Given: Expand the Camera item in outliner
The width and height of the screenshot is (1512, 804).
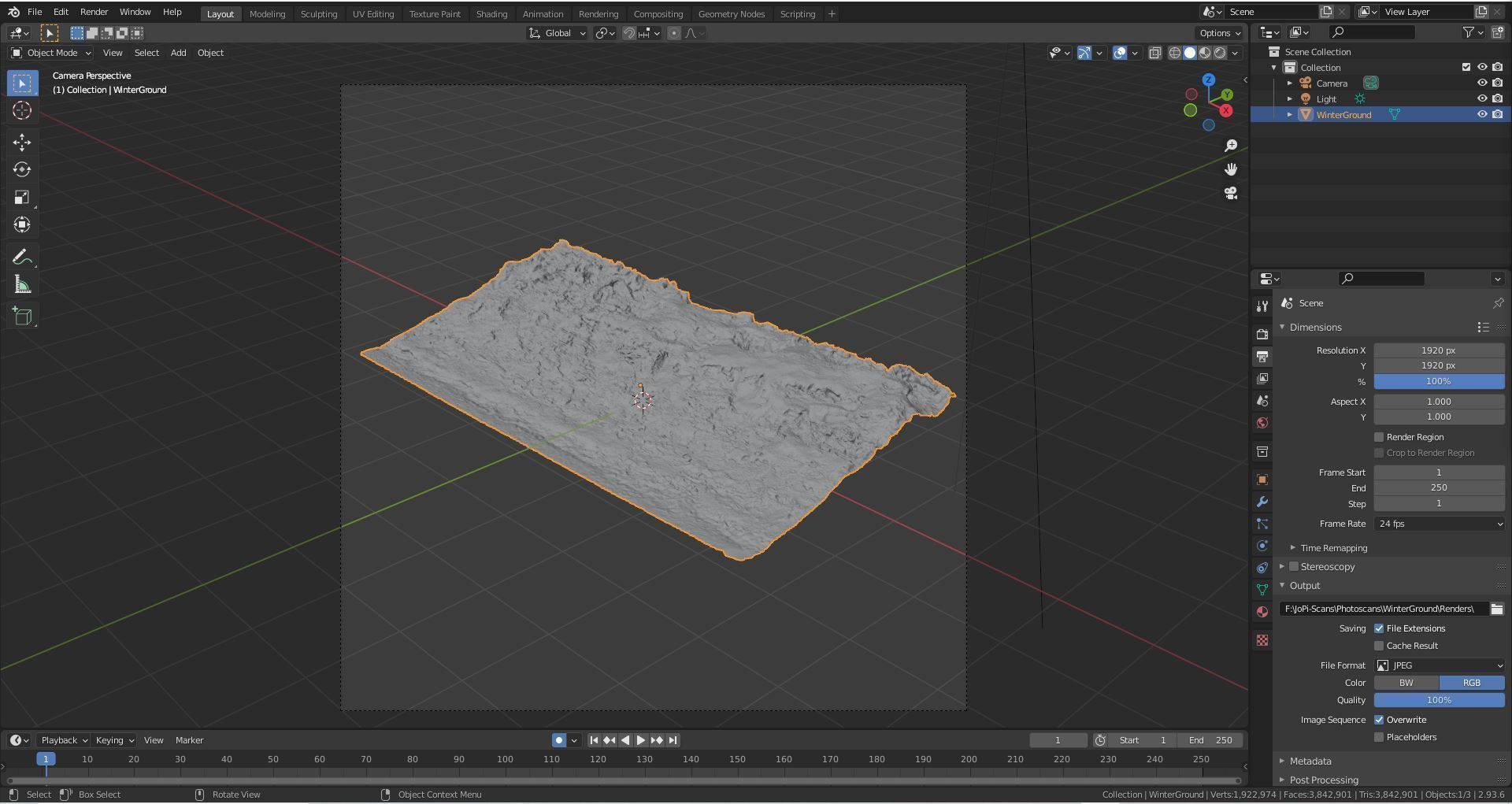Looking at the screenshot, I should (1290, 83).
